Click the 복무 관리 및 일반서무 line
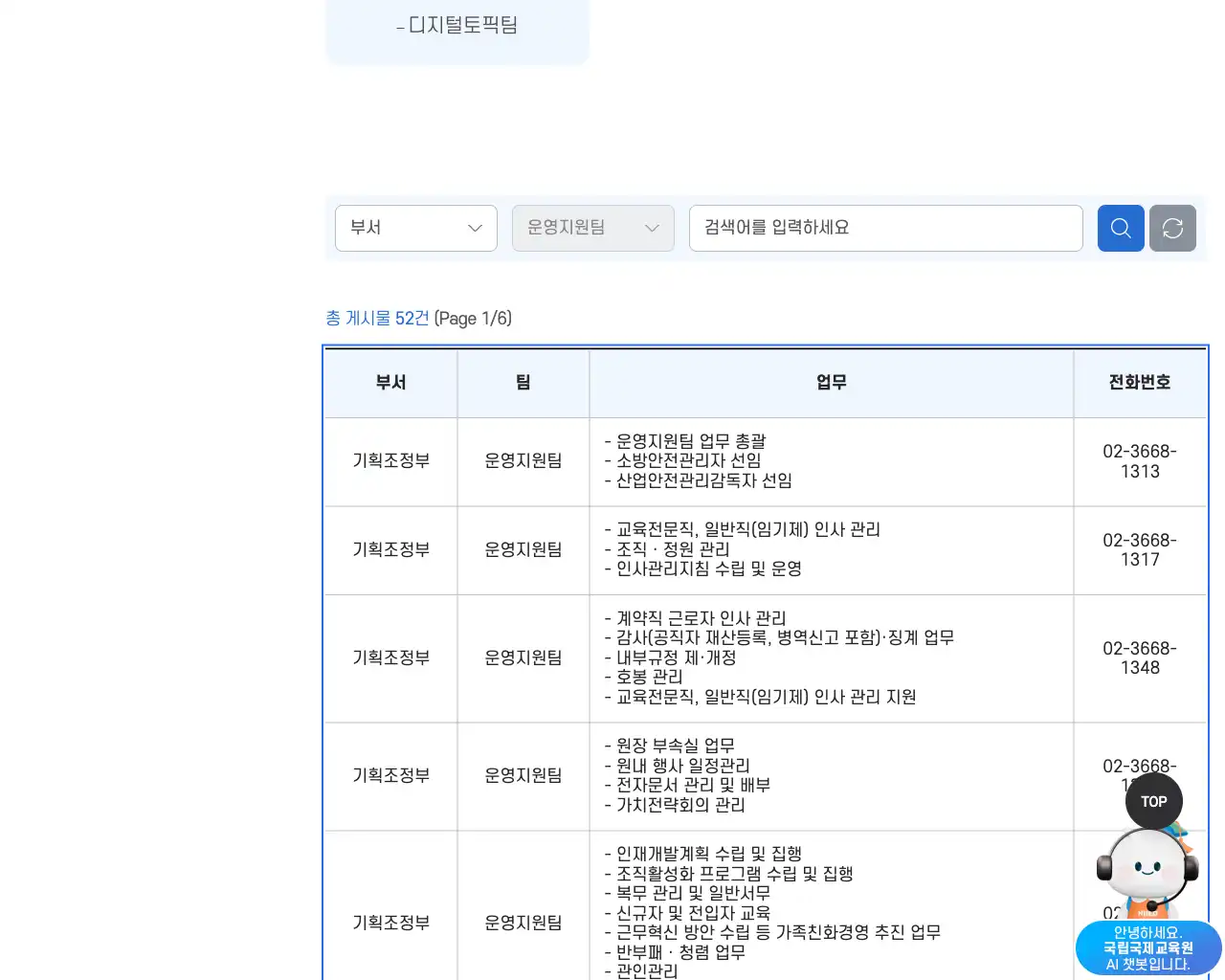 coord(688,893)
